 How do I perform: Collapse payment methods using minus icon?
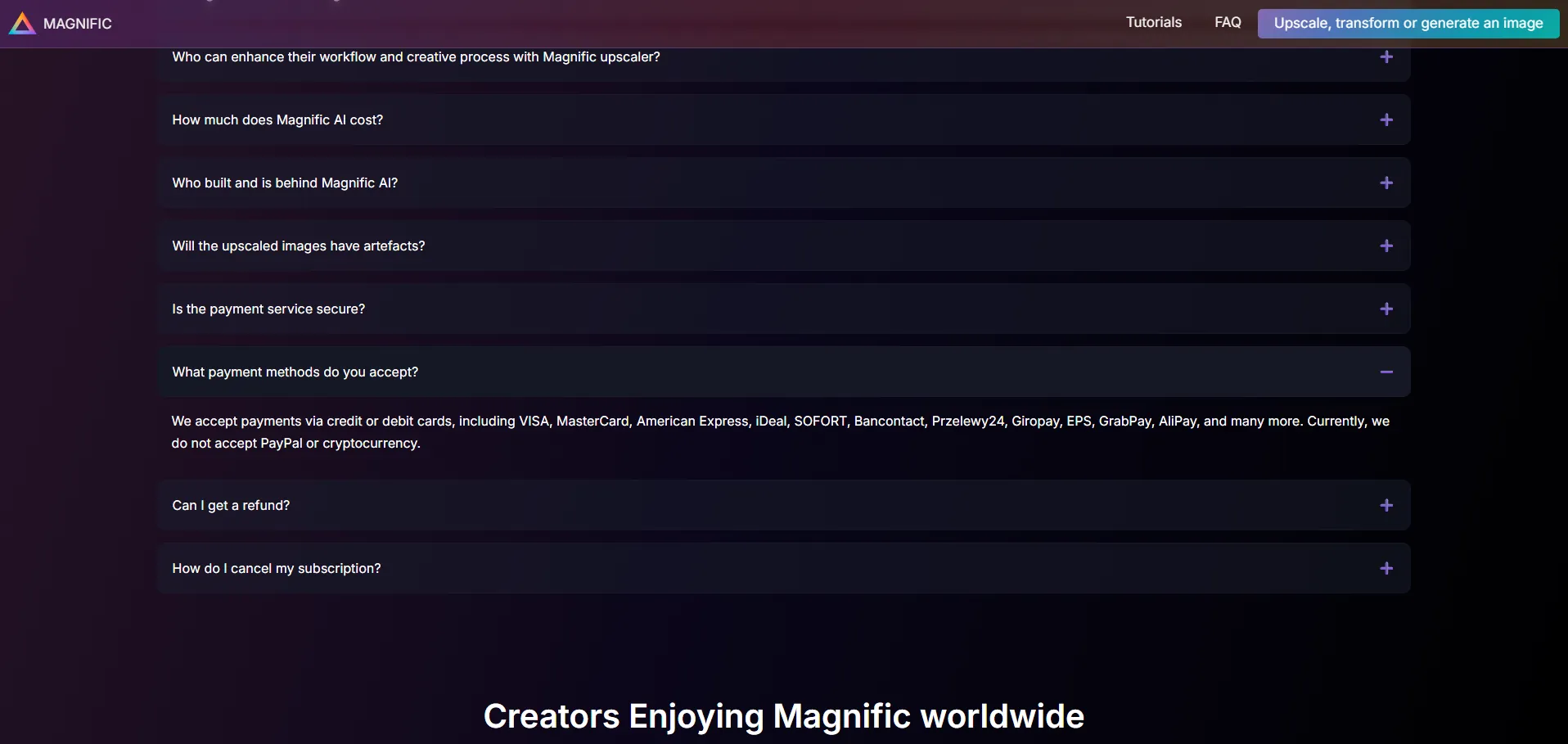coord(1386,372)
